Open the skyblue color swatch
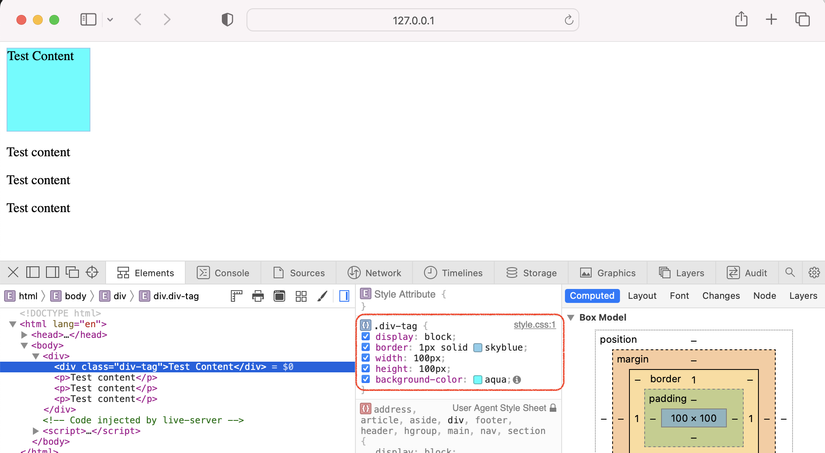This screenshot has height=453, width=825. coord(478,347)
